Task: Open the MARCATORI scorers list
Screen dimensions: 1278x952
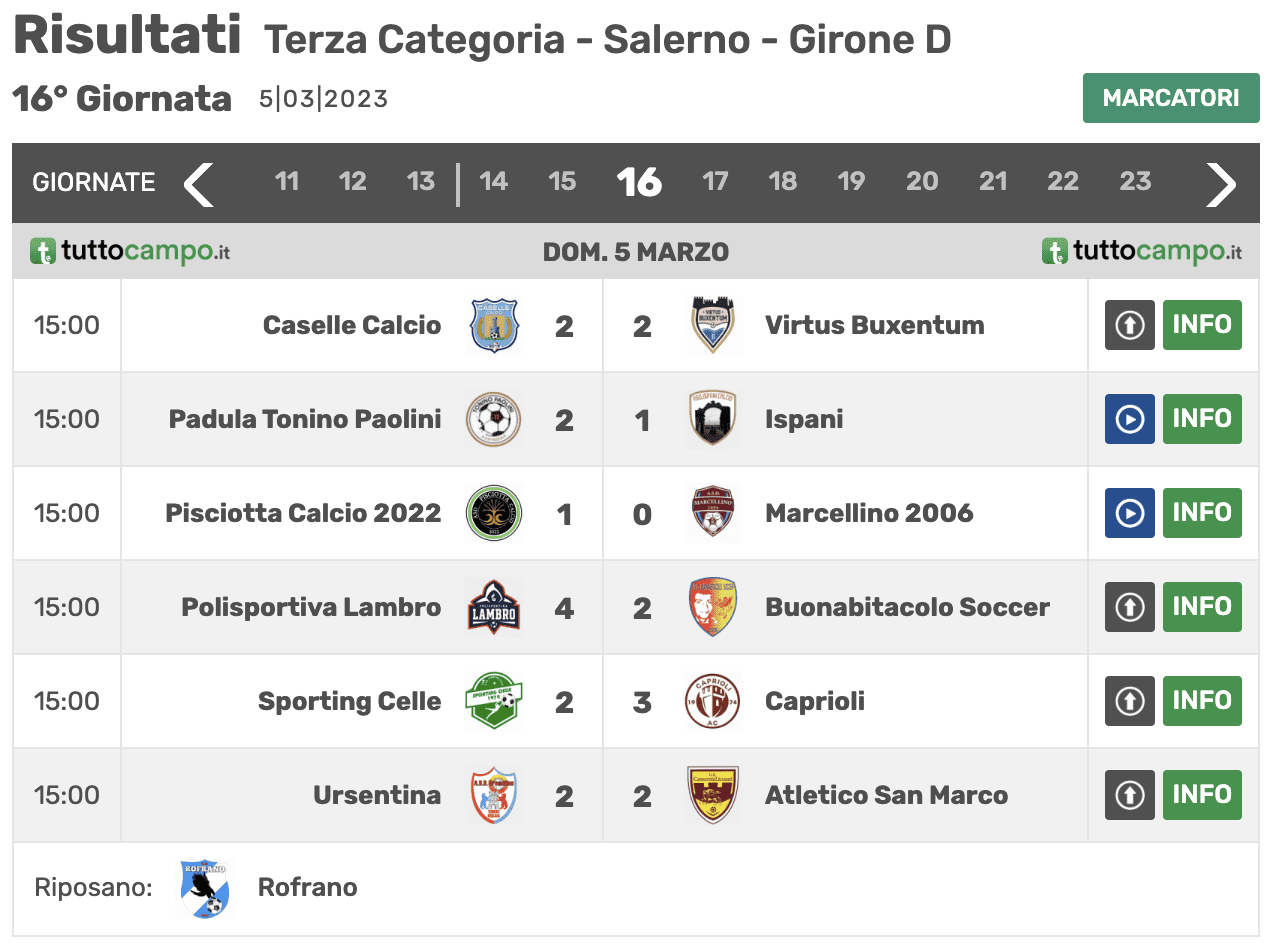Action: tap(1171, 98)
